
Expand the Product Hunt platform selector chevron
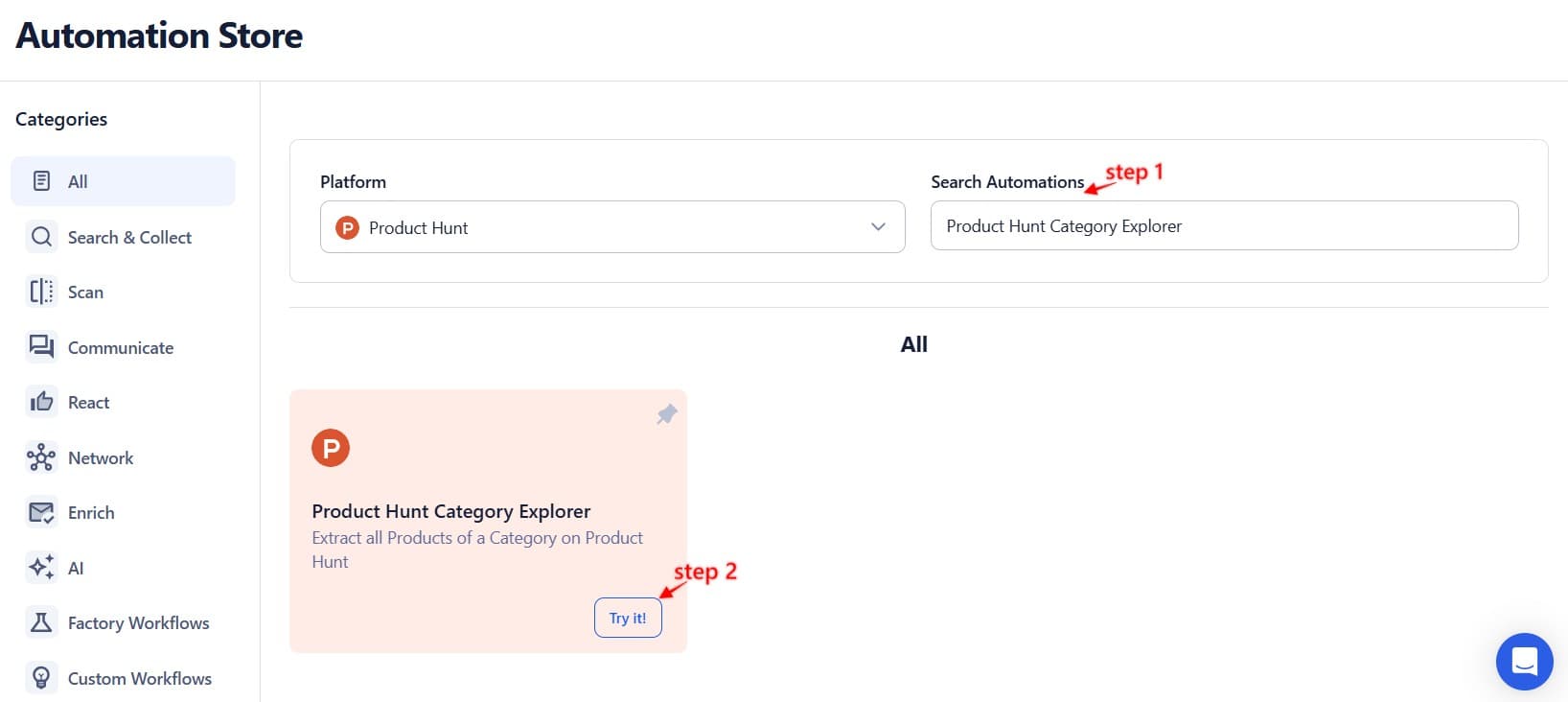(877, 227)
